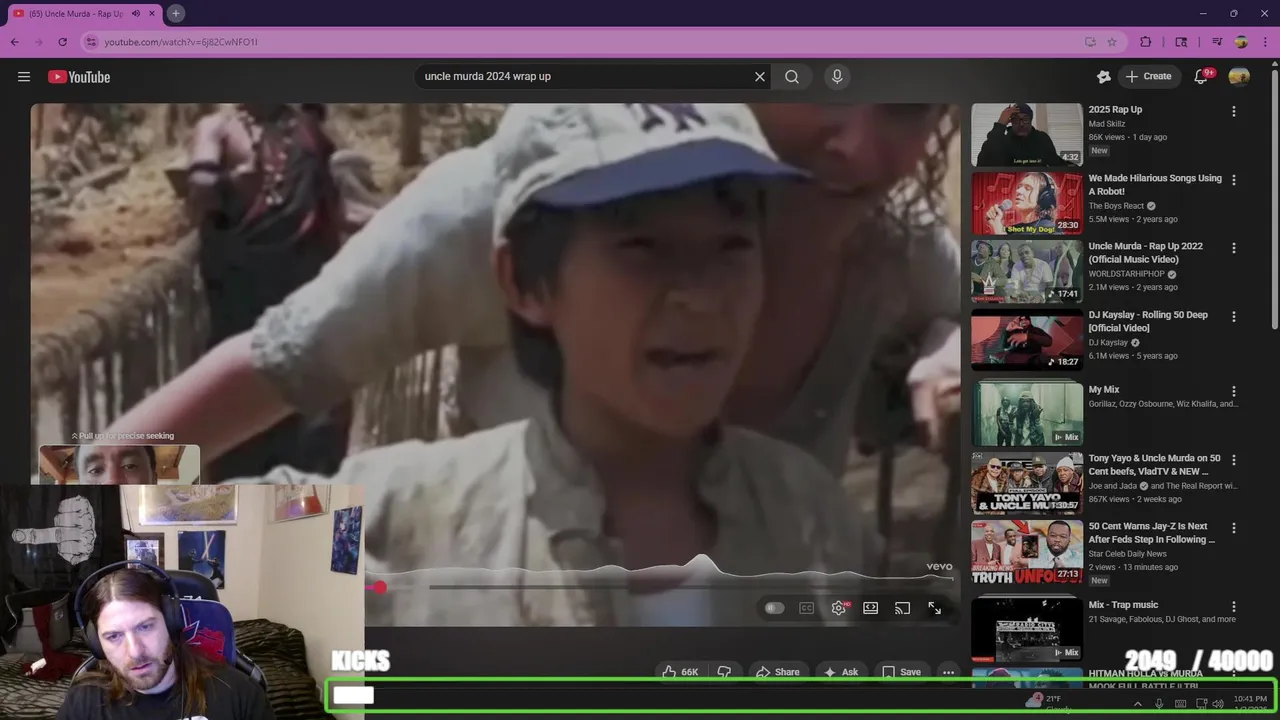Click the taskbar microphone tray icon
The image size is (1280, 720).
(x=1159, y=704)
